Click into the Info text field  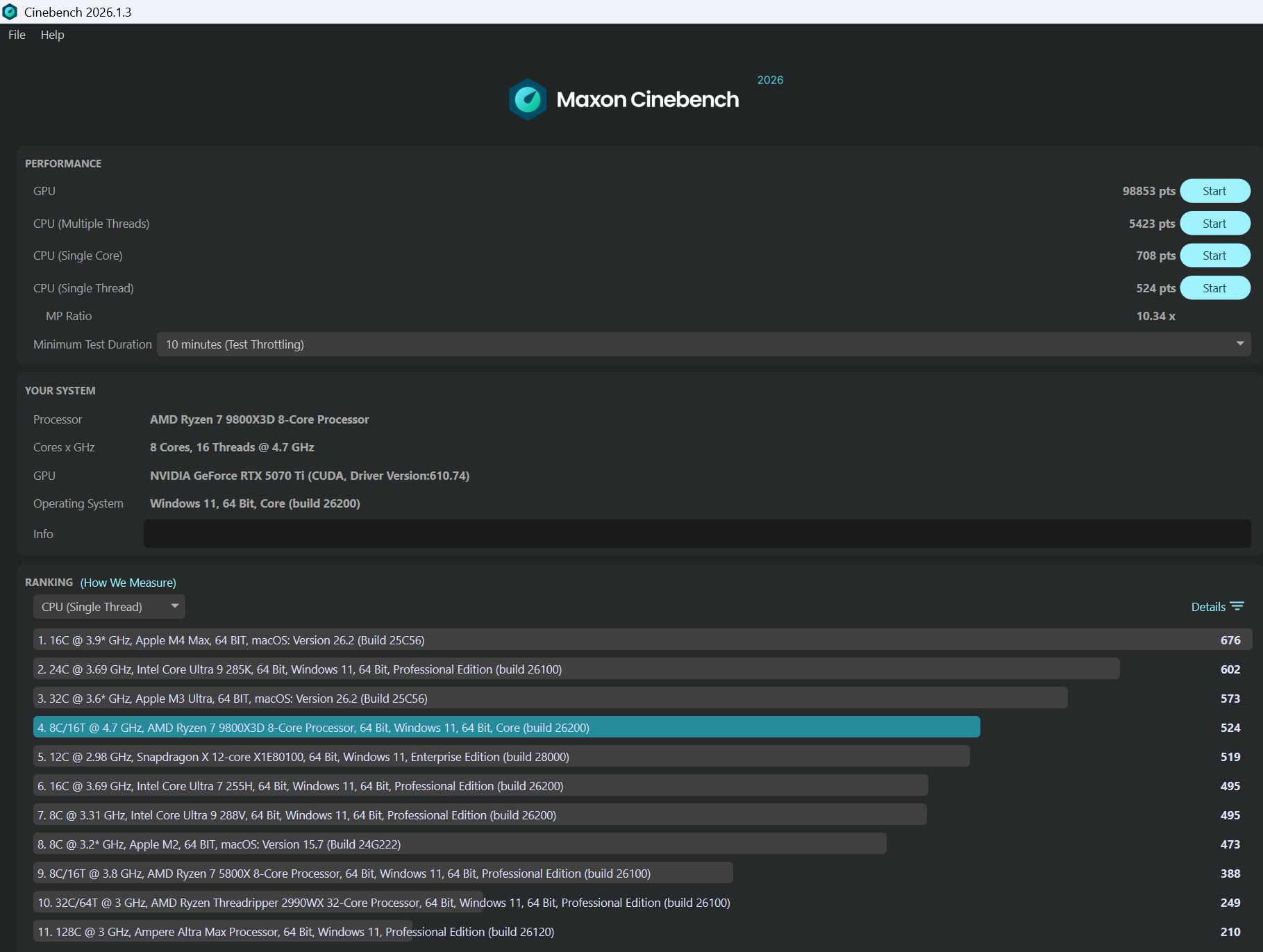click(697, 534)
